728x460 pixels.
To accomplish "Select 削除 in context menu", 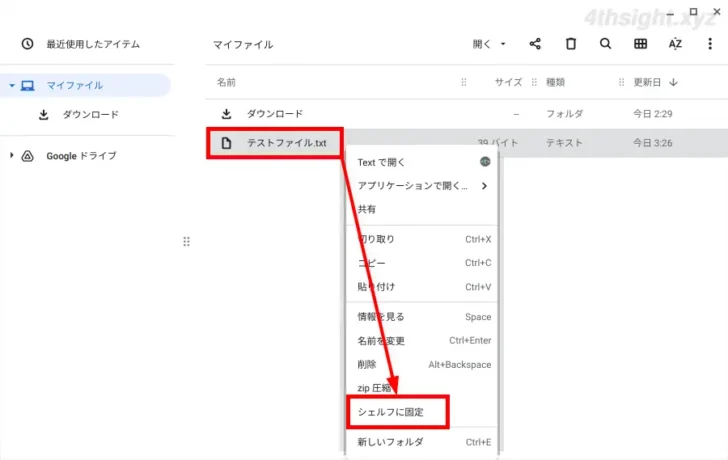I will coord(422,364).
